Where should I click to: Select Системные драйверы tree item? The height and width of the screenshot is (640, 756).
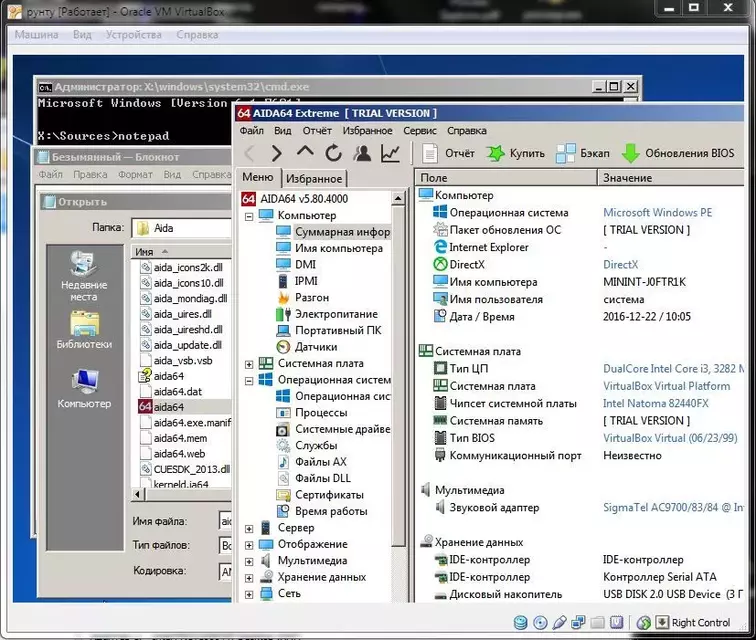(333, 429)
